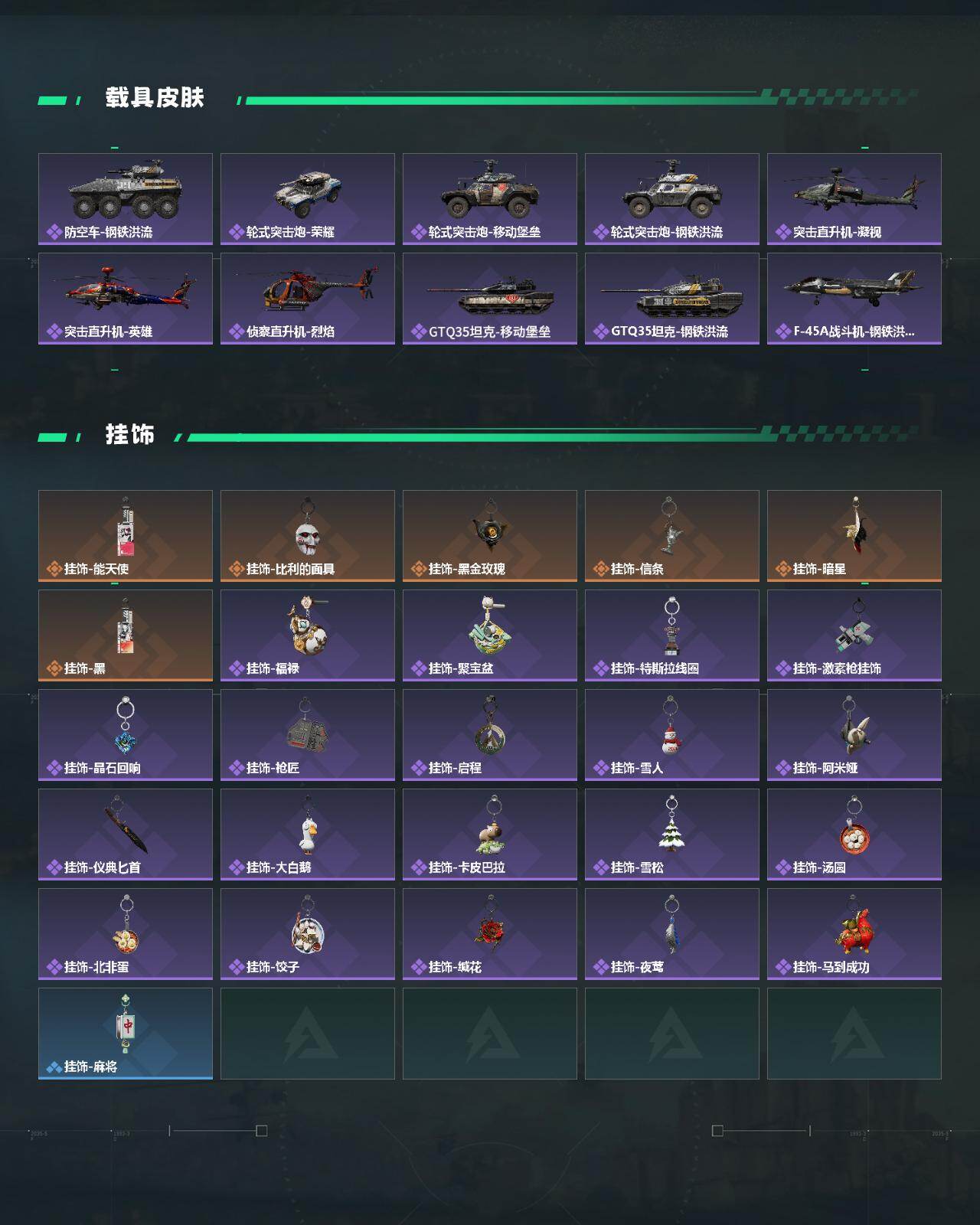Viewport: 980px width, 1225px height.
Task: Click the 侦察直升机-烈焰 skin
Action: [308, 299]
